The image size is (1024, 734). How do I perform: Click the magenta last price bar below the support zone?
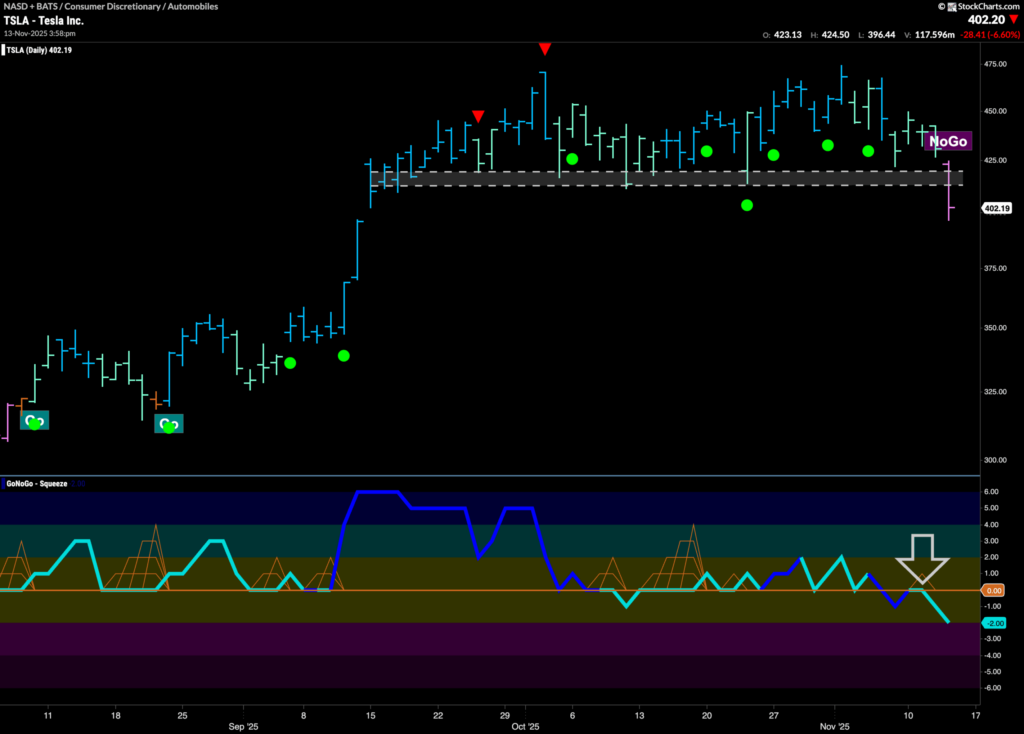click(x=949, y=191)
